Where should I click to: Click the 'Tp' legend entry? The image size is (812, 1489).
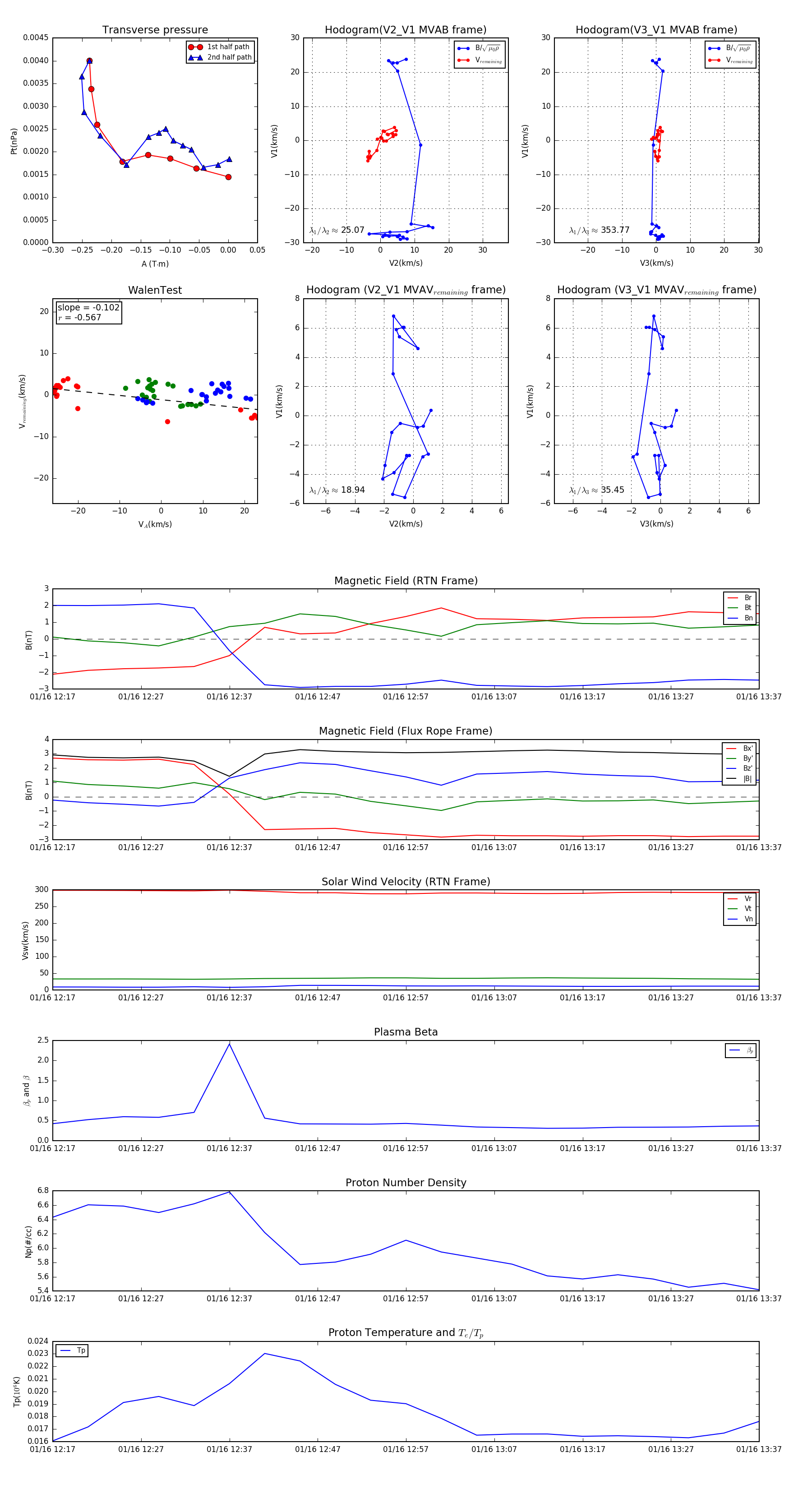pyautogui.click(x=72, y=1350)
